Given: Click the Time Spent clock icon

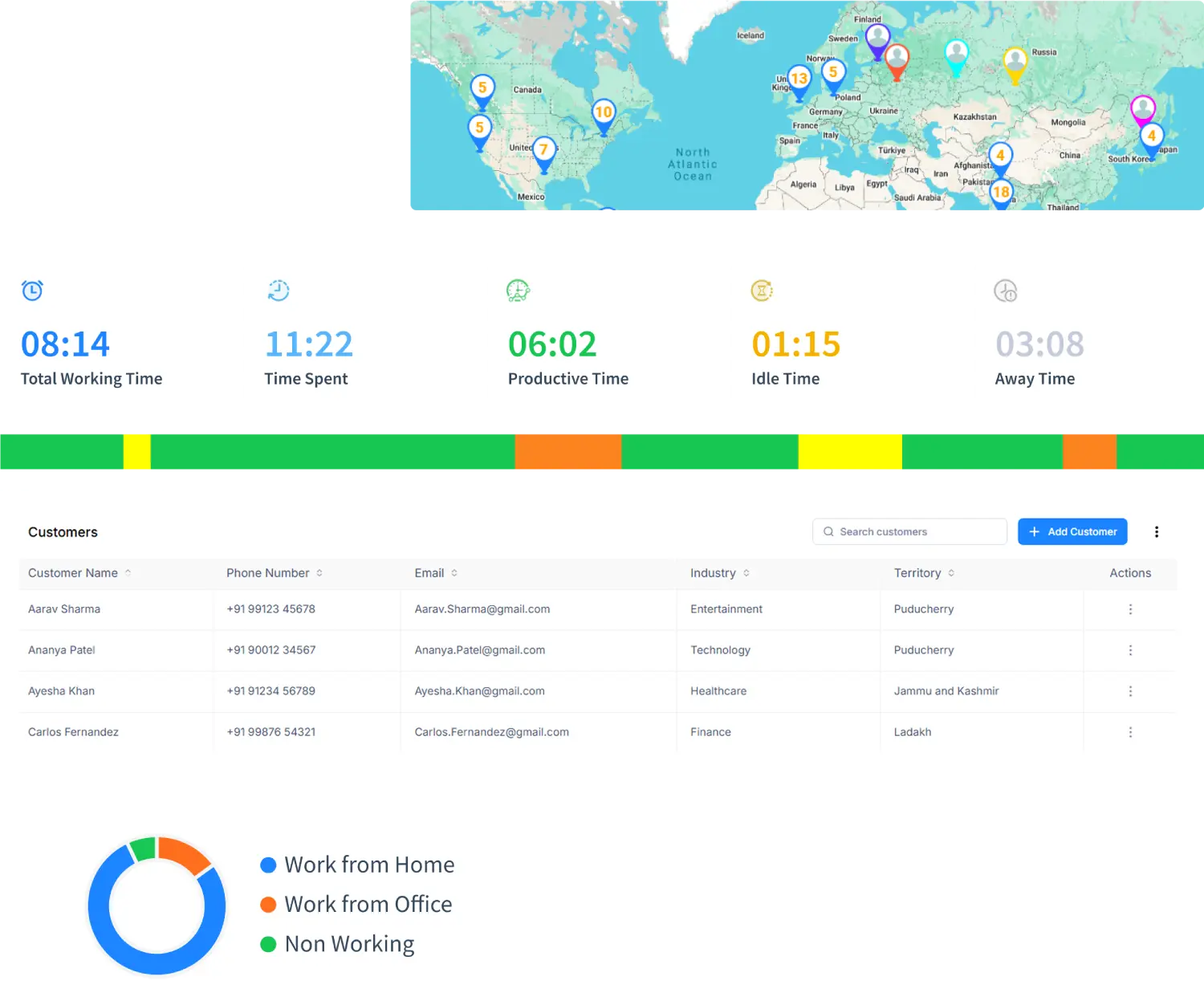Looking at the screenshot, I should coord(278,291).
